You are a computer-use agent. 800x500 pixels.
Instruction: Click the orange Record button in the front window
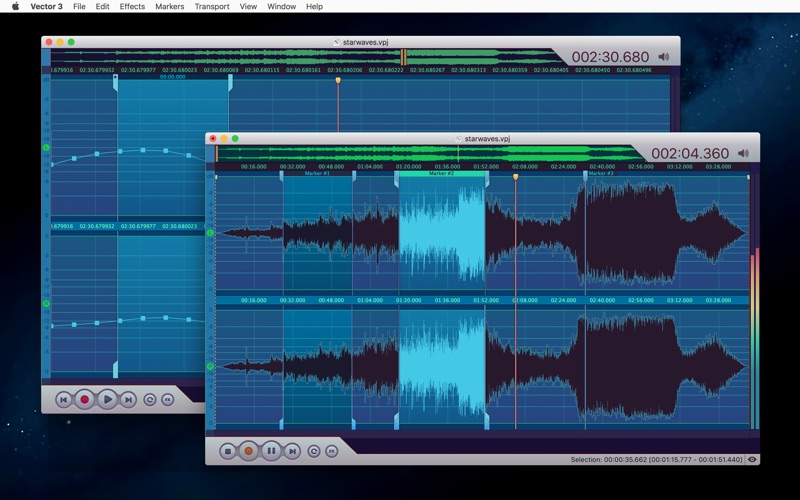(x=249, y=451)
